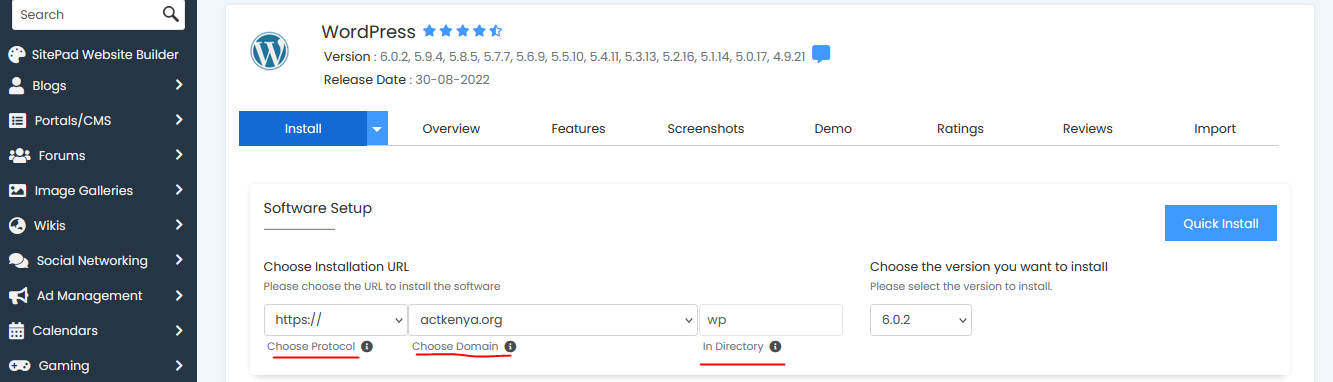Viewport: 1333px width, 382px height.
Task: Expand the Image Galleries category chevron
Action: (179, 190)
